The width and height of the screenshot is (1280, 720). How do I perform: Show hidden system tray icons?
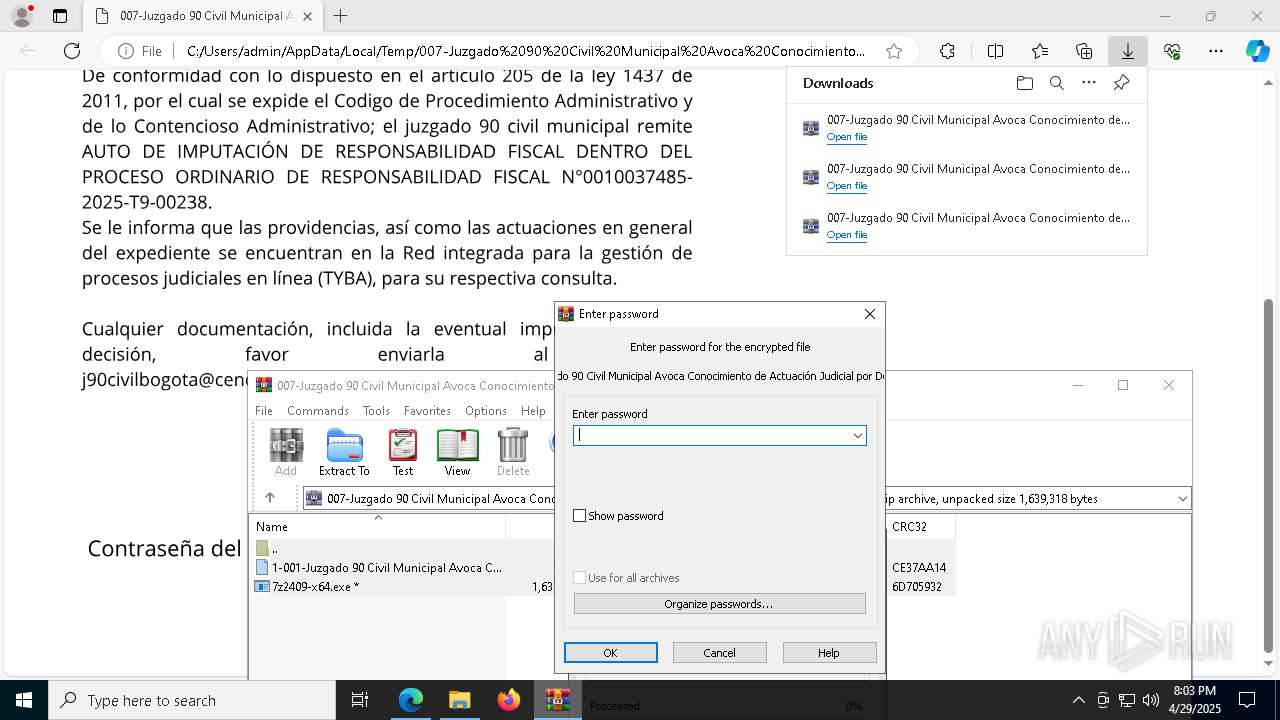[x=1078, y=700]
